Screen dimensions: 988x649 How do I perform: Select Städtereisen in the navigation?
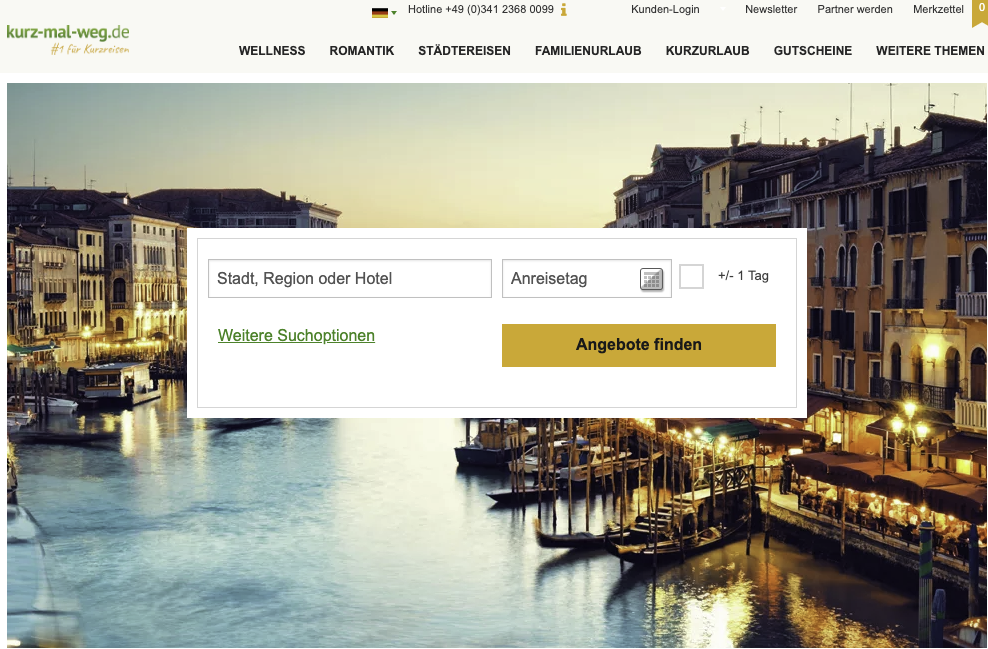tap(464, 50)
